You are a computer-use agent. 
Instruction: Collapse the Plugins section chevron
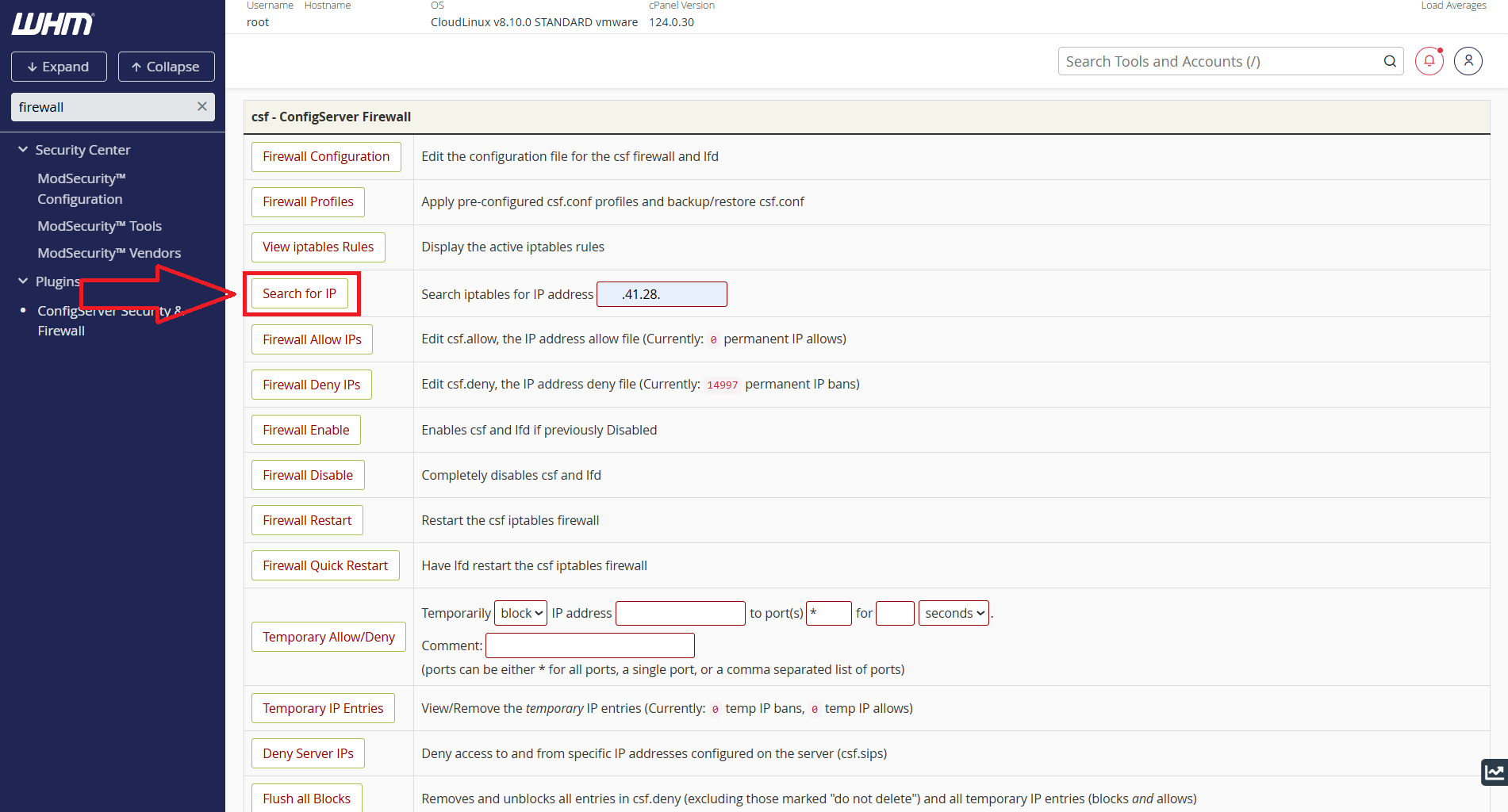tap(23, 282)
